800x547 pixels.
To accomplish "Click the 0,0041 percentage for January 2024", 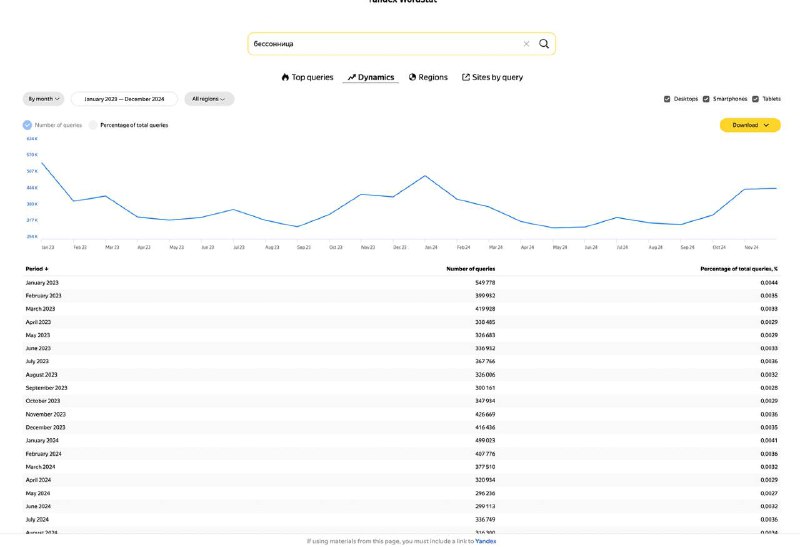I will [x=769, y=440].
